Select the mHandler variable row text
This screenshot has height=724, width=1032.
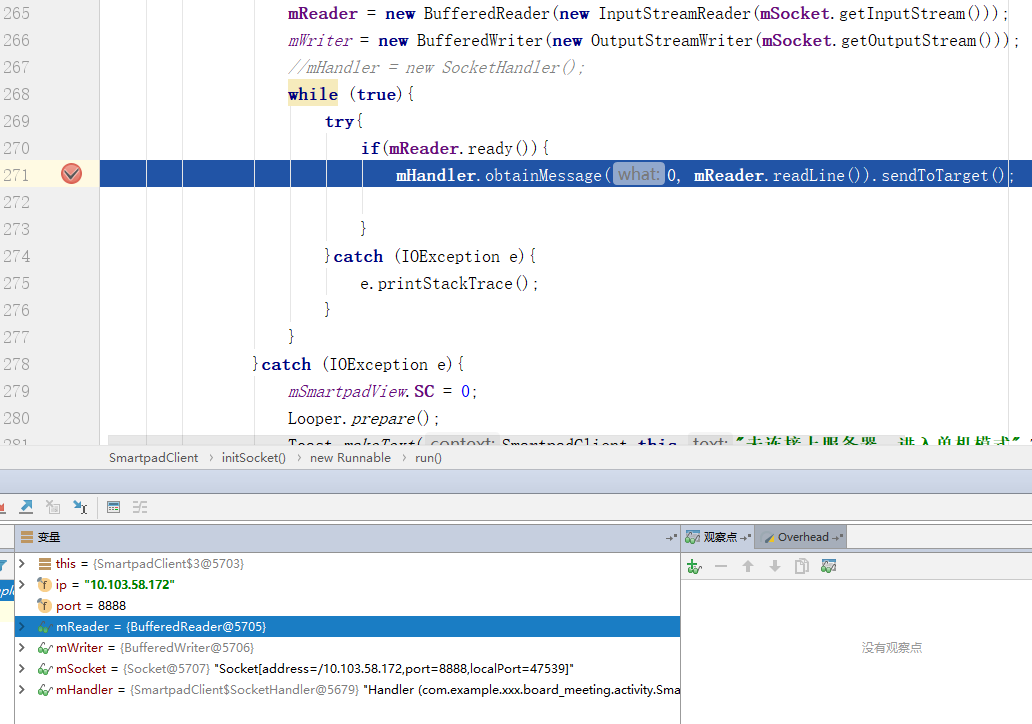(368, 690)
